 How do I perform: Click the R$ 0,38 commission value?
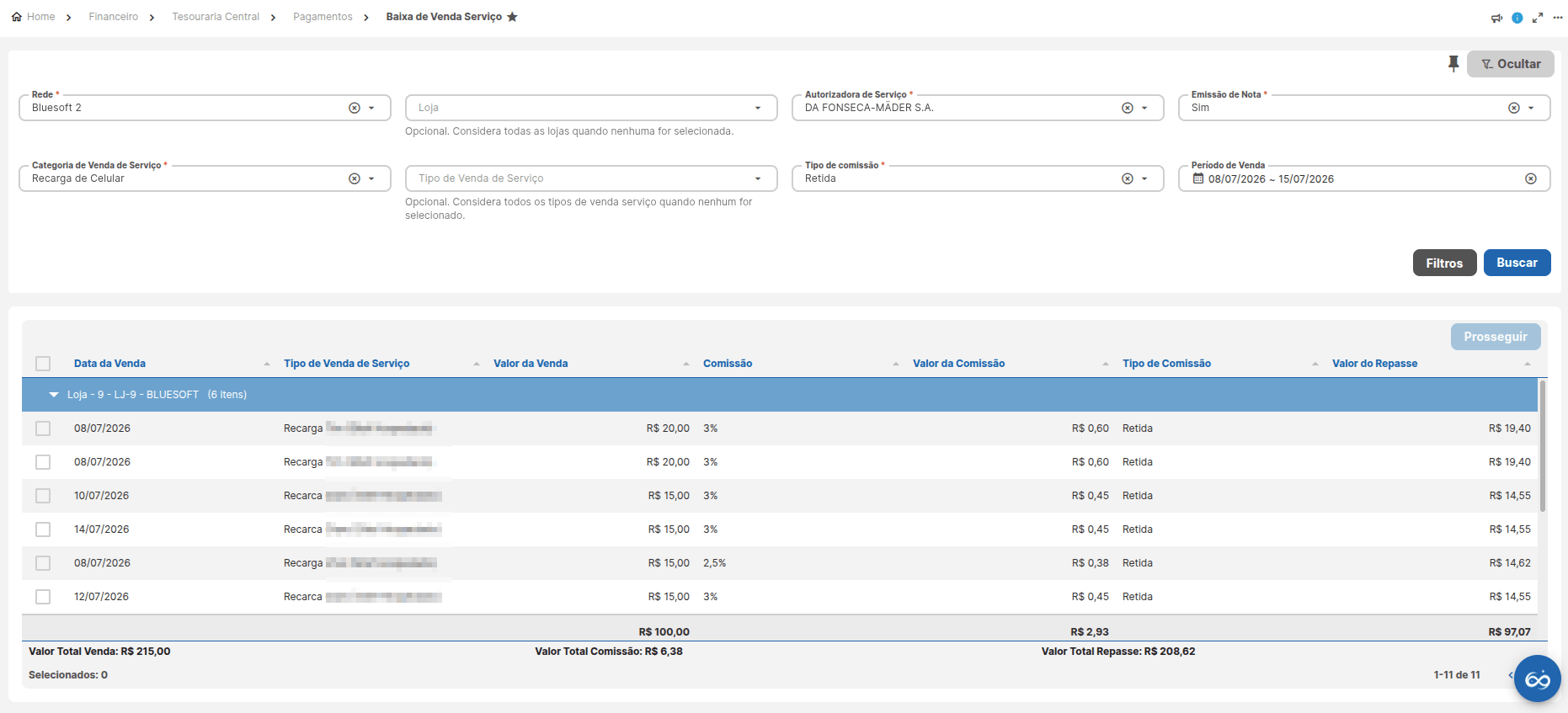coord(1091,563)
